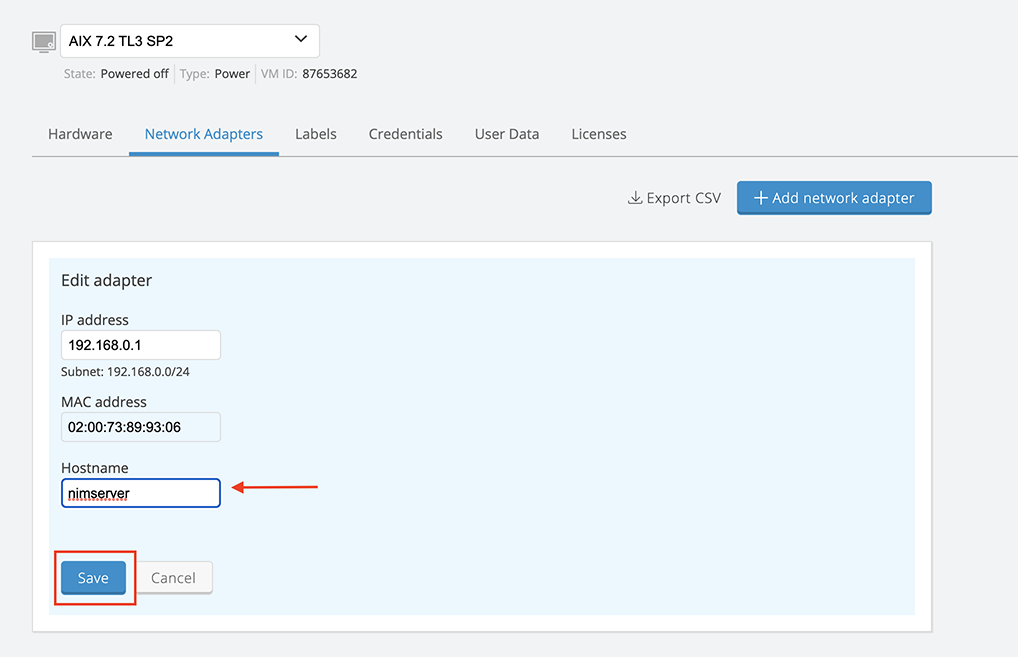Click the Type Power value
This screenshot has width=1018, height=657.
[232, 74]
